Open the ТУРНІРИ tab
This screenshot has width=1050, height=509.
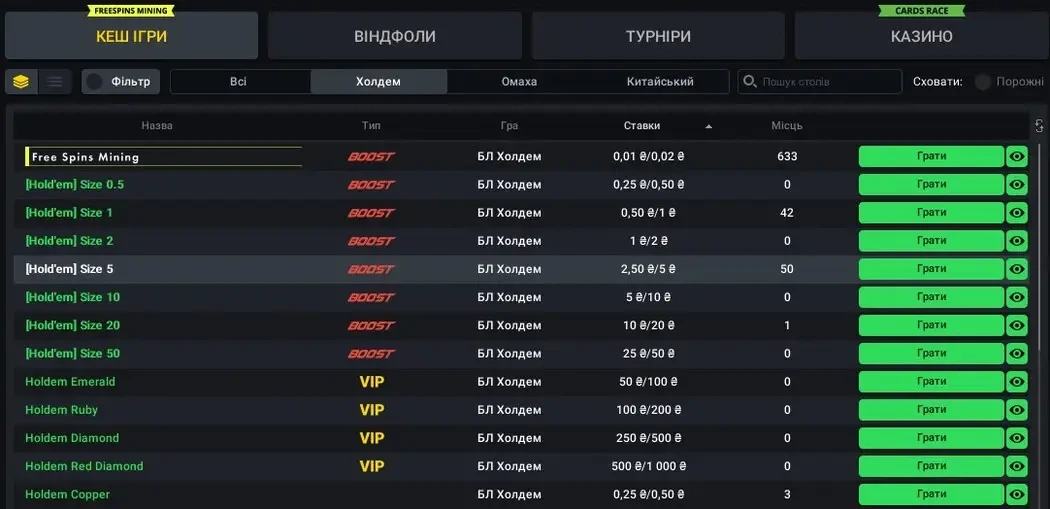point(658,37)
